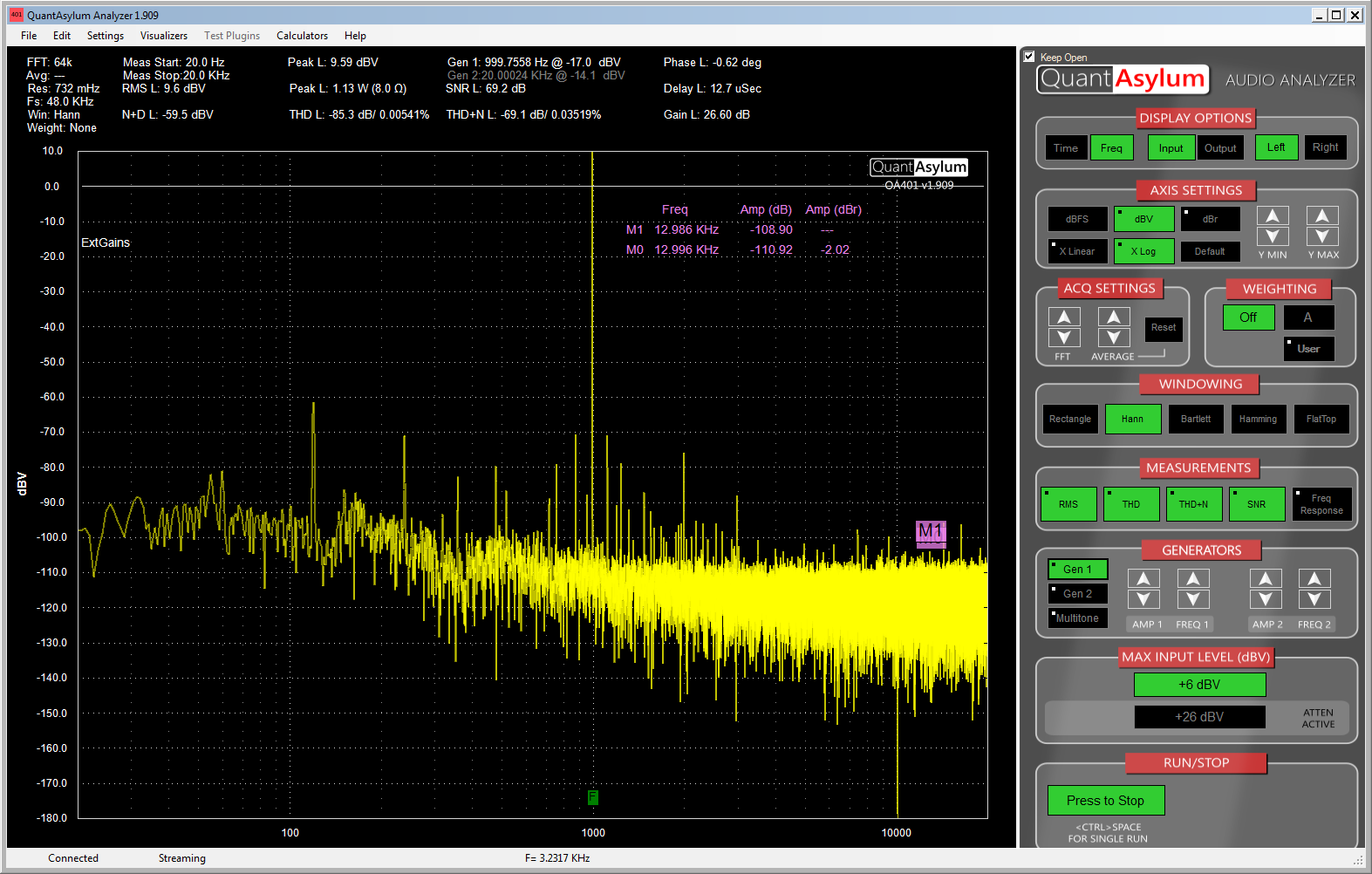Lower AMP 1 with down arrow
The width and height of the screenshot is (1372, 874).
[x=1143, y=599]
